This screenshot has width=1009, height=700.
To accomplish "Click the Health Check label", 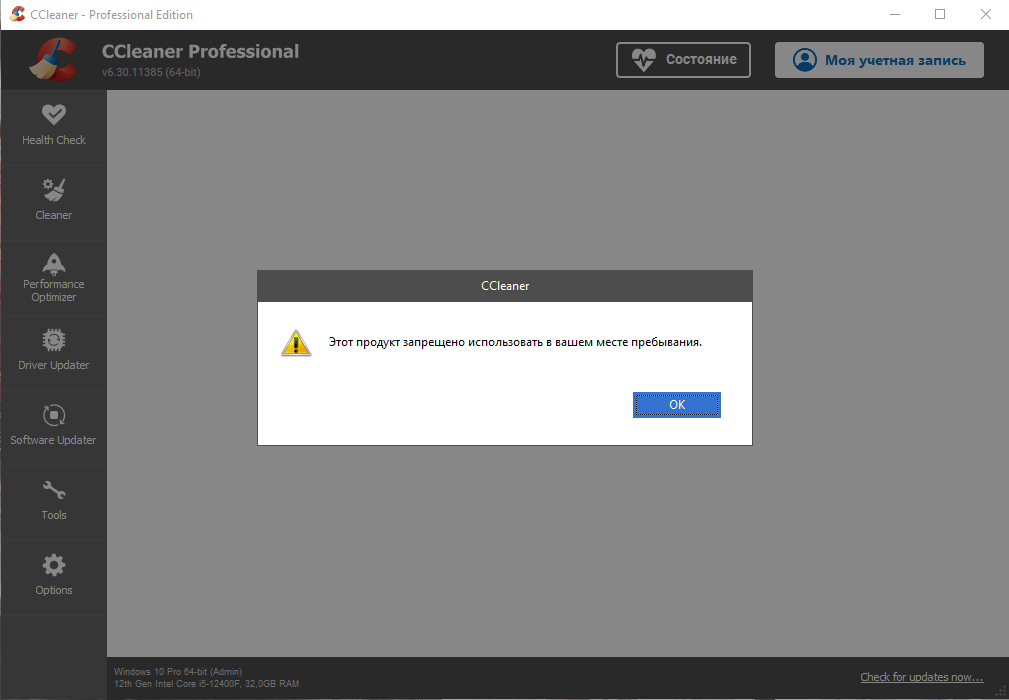I will [x=53, y=140].
